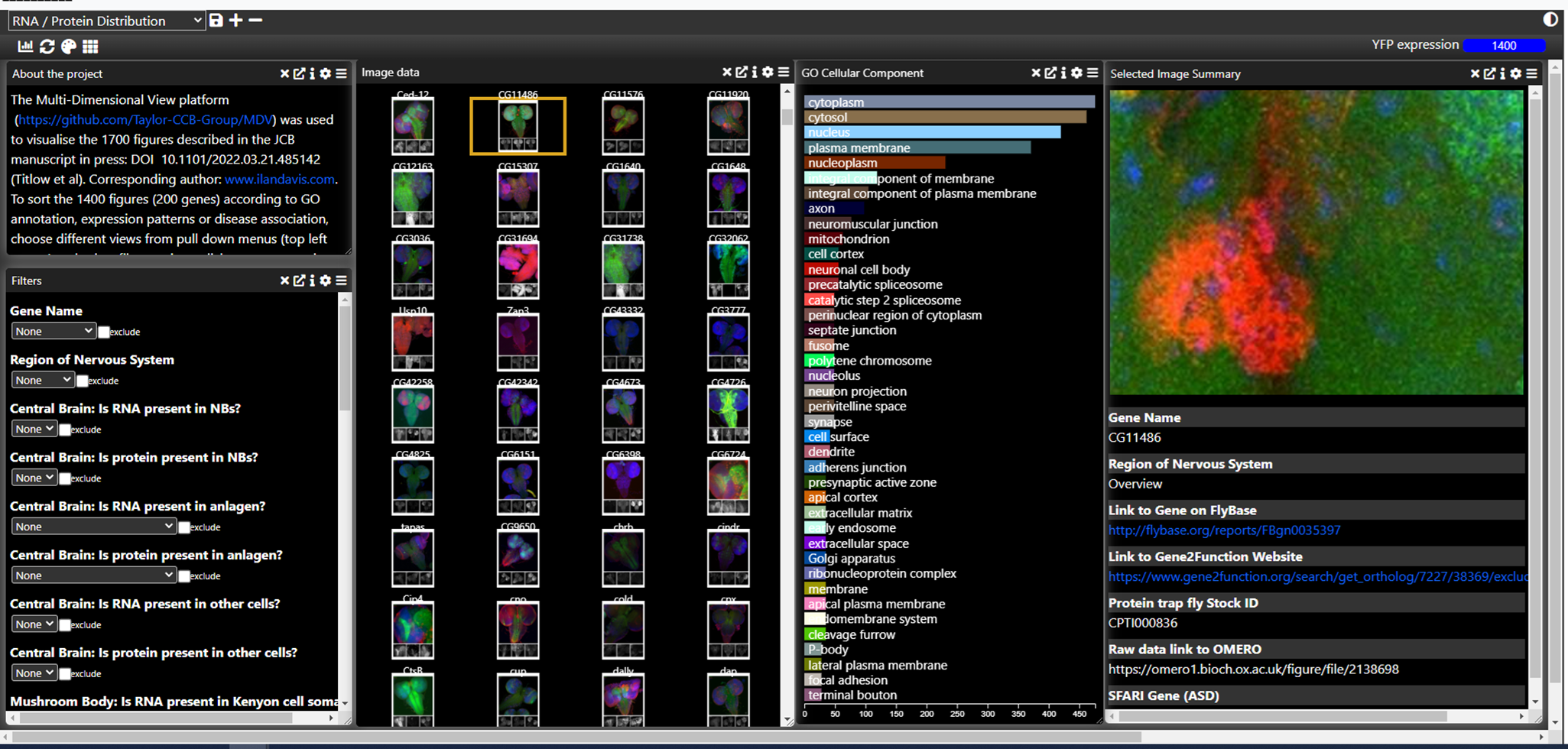Click the plus icon to add a view

[x=236, y=21]
